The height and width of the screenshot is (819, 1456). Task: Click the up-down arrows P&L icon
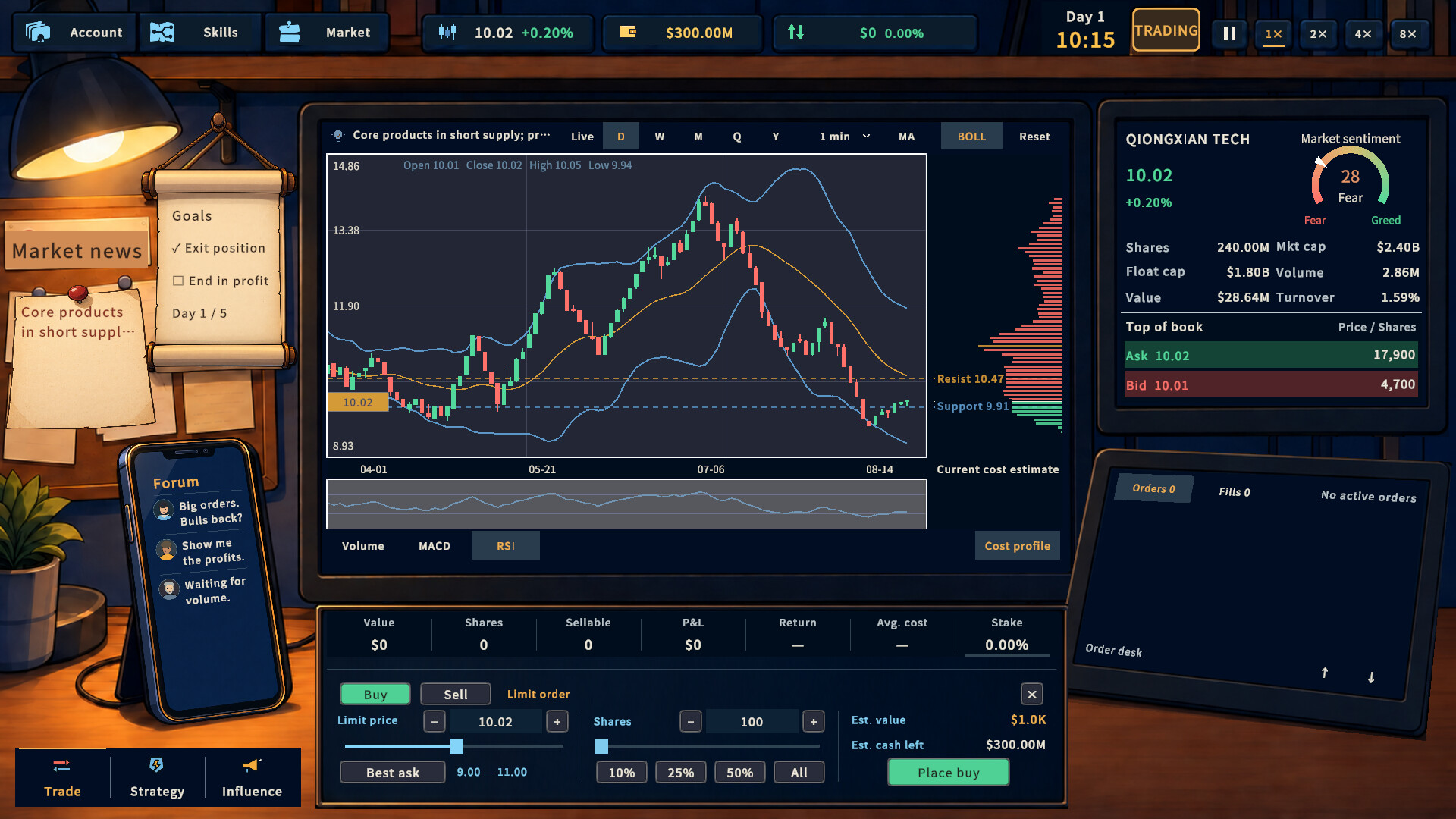pos(795,32)
